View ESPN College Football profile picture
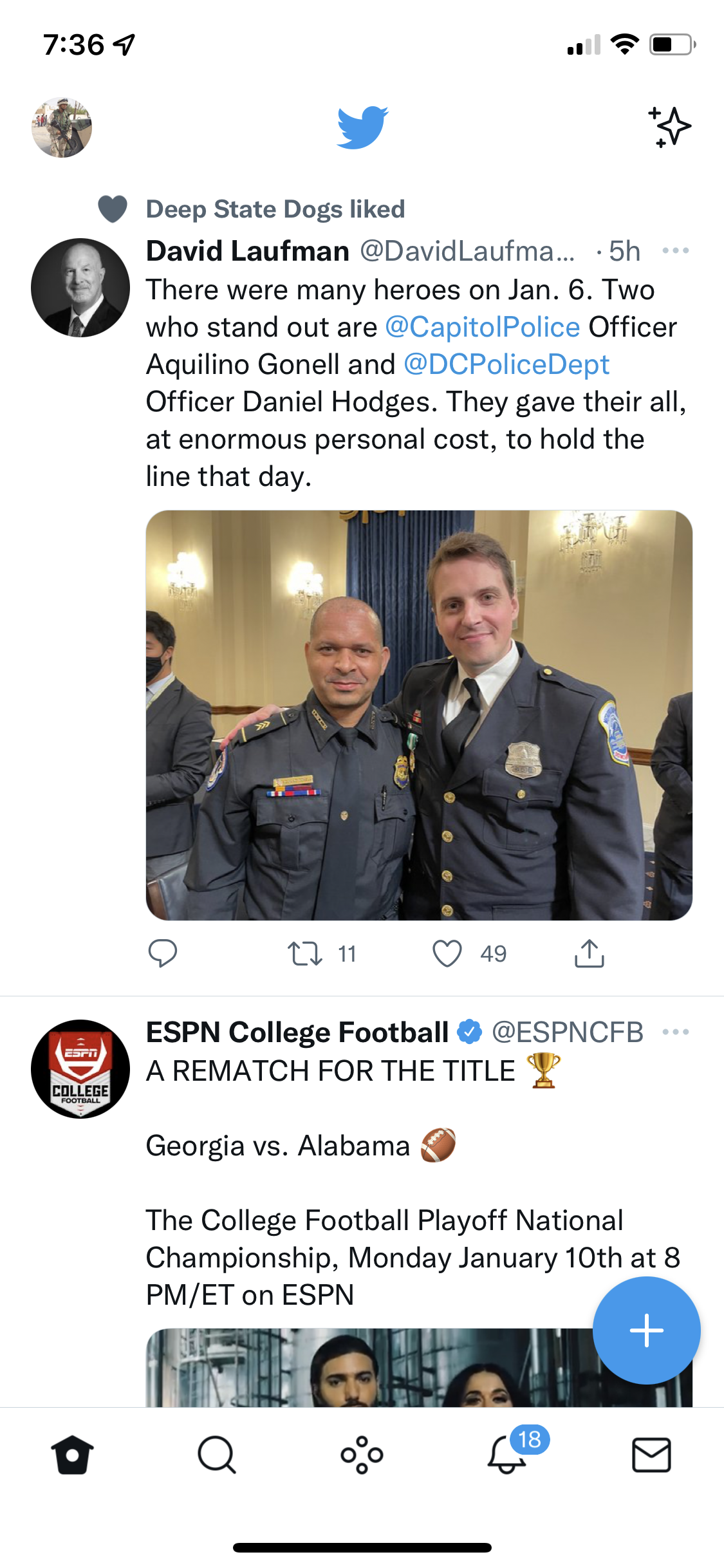Image resolution: width=724 pixels, height=1568 pixels. click(80, 1069)
